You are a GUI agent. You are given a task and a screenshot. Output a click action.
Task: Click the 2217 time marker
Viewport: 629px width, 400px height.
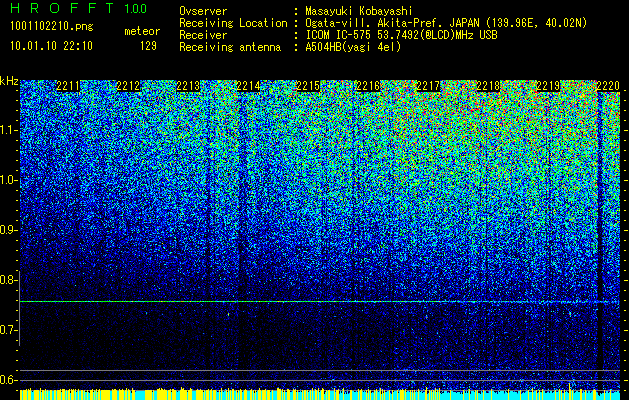tap(428, 86)
